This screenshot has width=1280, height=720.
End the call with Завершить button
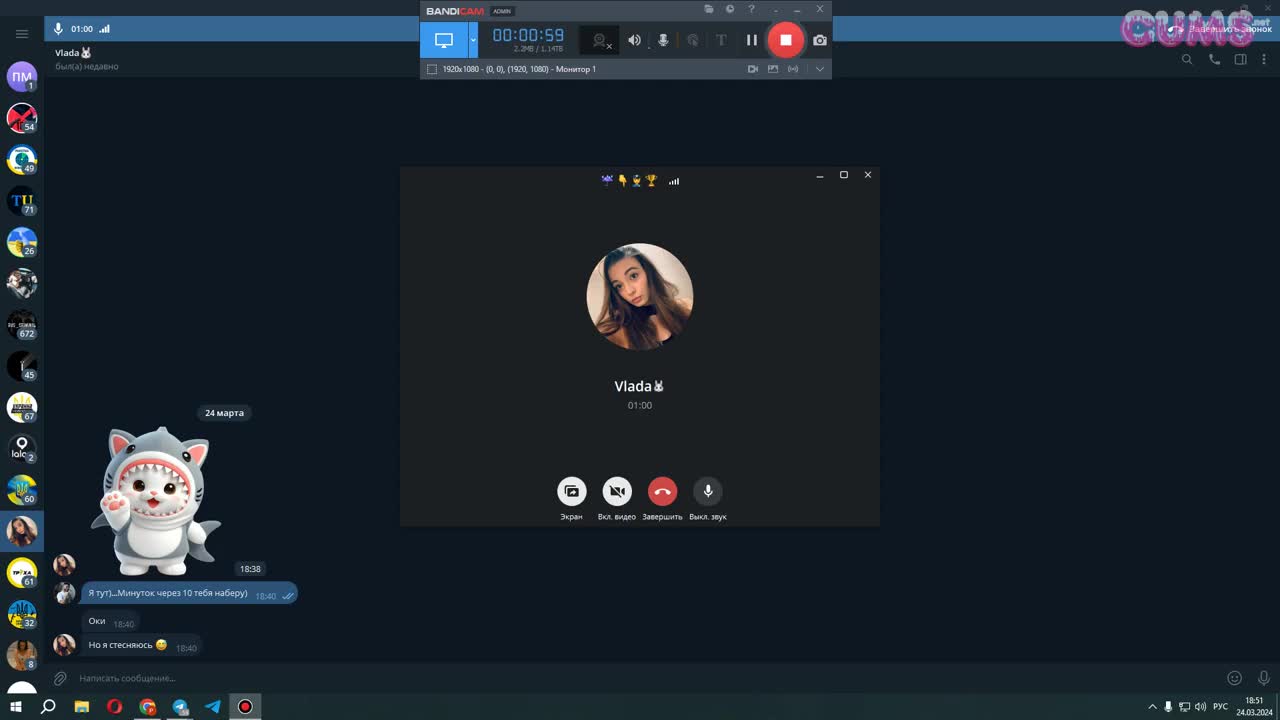coord(662,491)
